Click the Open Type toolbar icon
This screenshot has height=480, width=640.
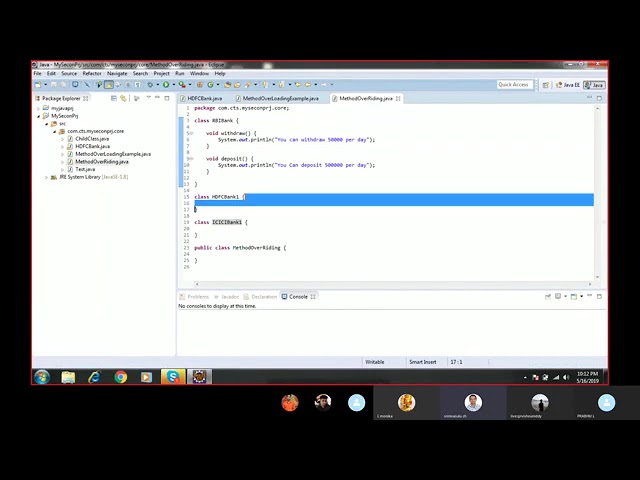(227, 84)
